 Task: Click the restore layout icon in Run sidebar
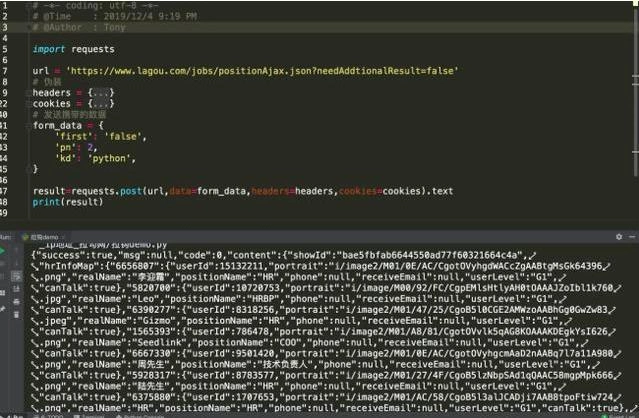pyautogui.click(x=2, y=293)
